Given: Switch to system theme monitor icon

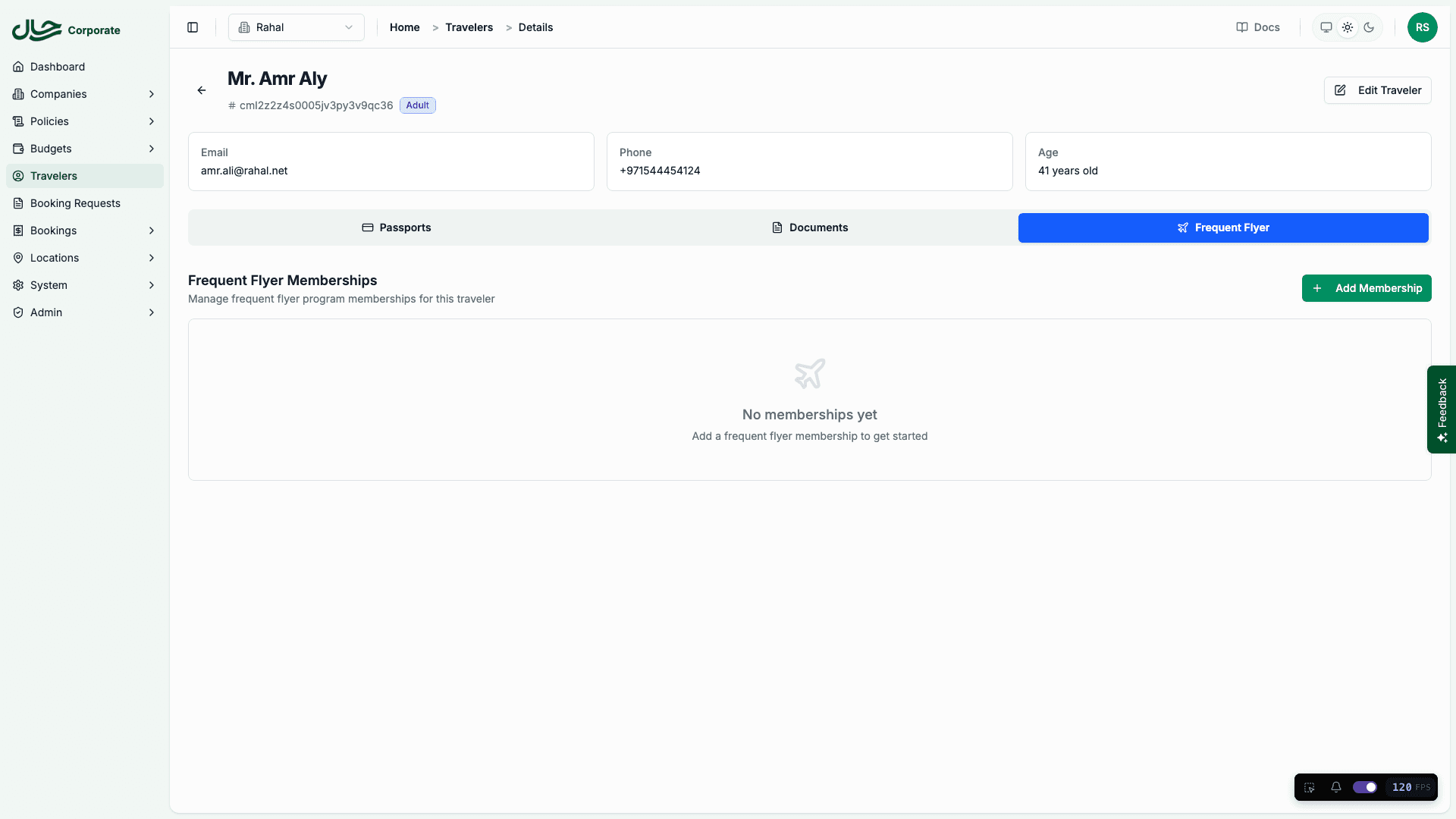Looking at the screenshot, I should pyautogui.click(x=1326, y=27).
